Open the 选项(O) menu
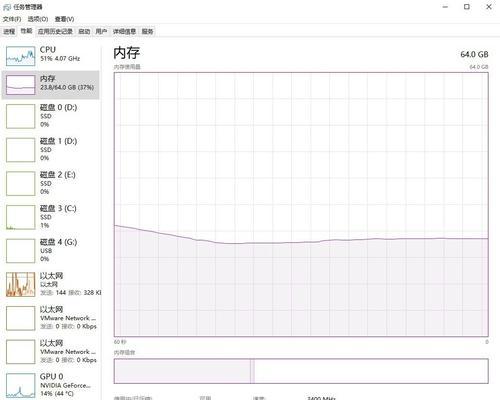The width and height of the screenshot is (500, 400). tap(38, 19)
